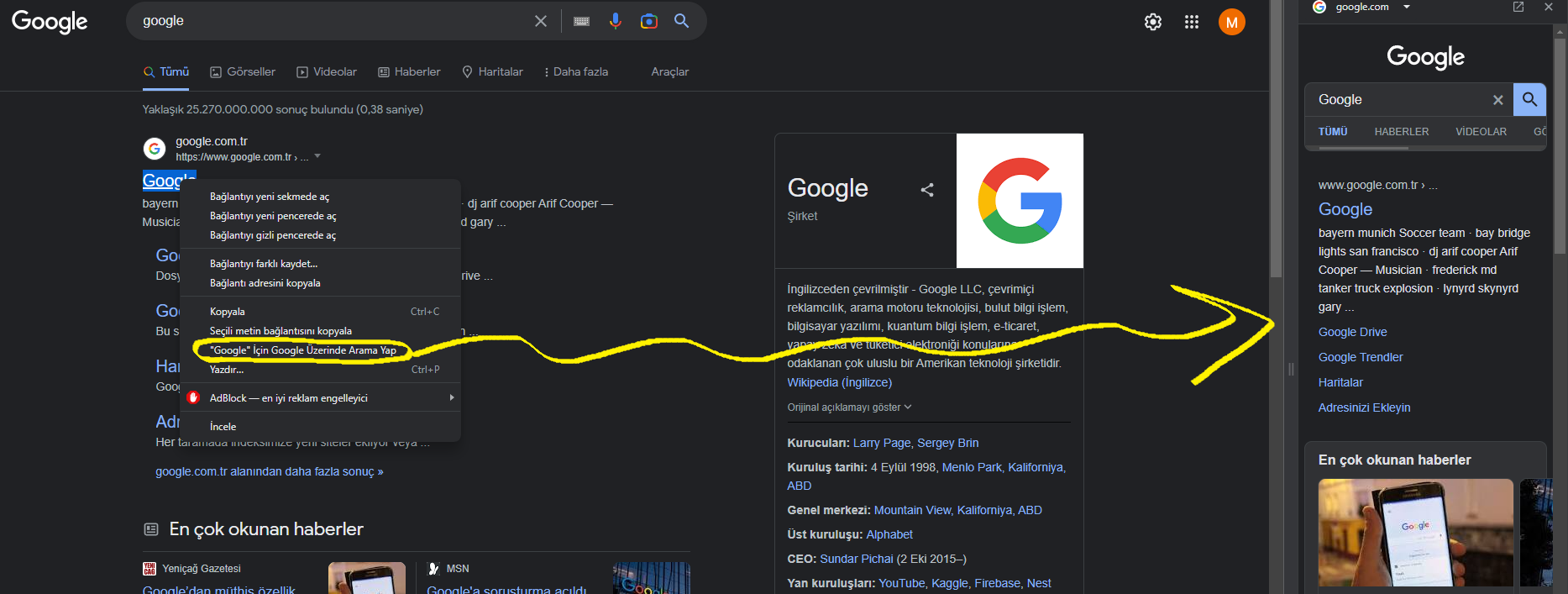Switch to Videolar tab
Screen dimensions: 1568x594
[x=327, y=71]
